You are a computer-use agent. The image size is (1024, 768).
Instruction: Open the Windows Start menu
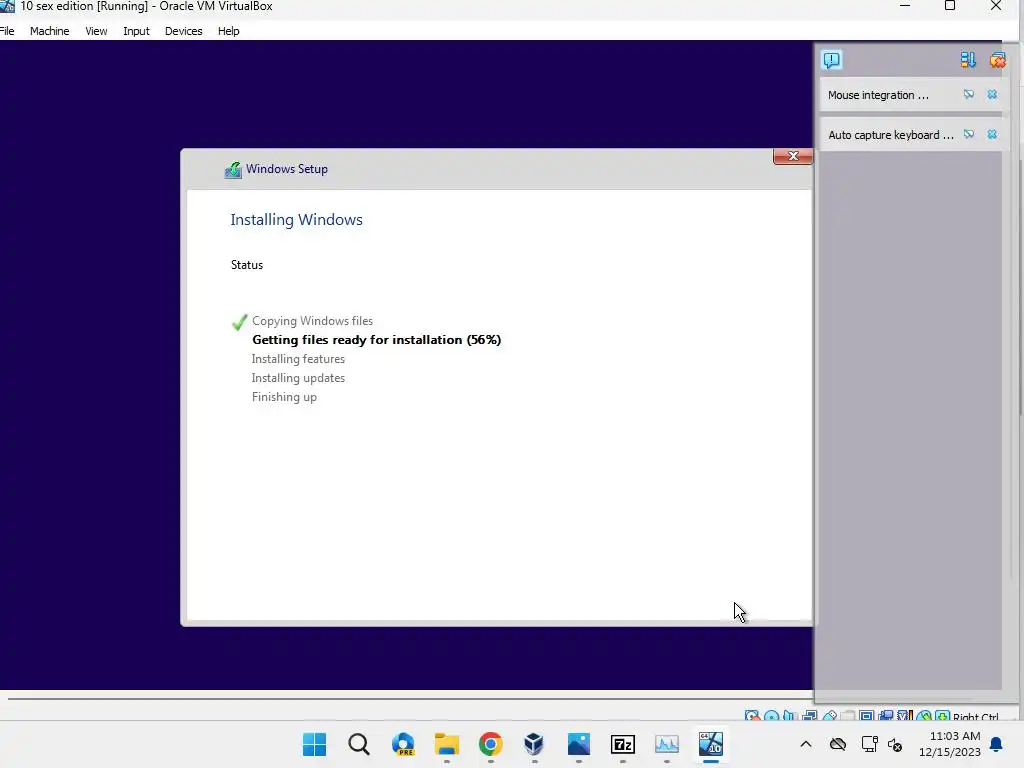pos(314,744)
